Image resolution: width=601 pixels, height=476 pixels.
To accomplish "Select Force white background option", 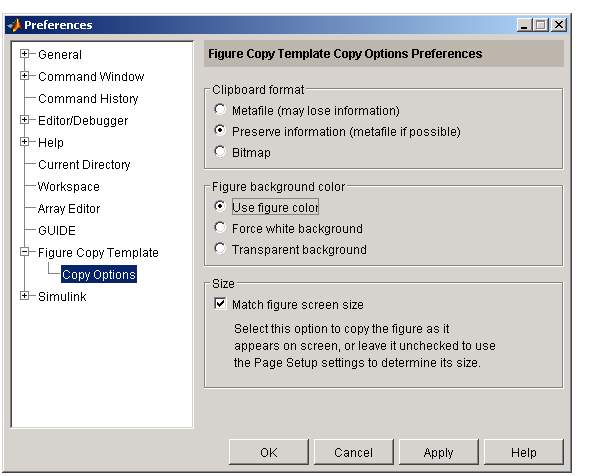I will [220, 228].
